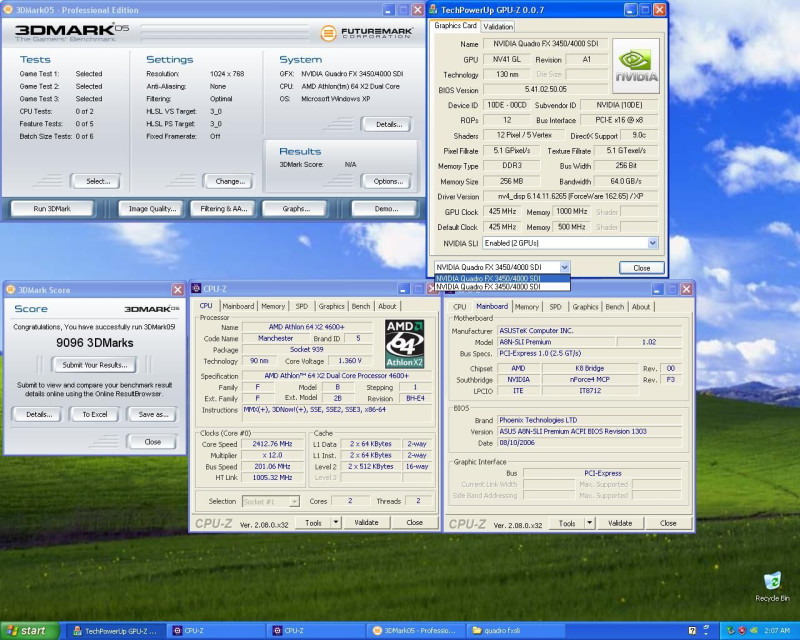This screenshot has height=640, width=800.
Task: Open Graphics tab in motherboard CPU-Z window
Action: tap(585, 307)
